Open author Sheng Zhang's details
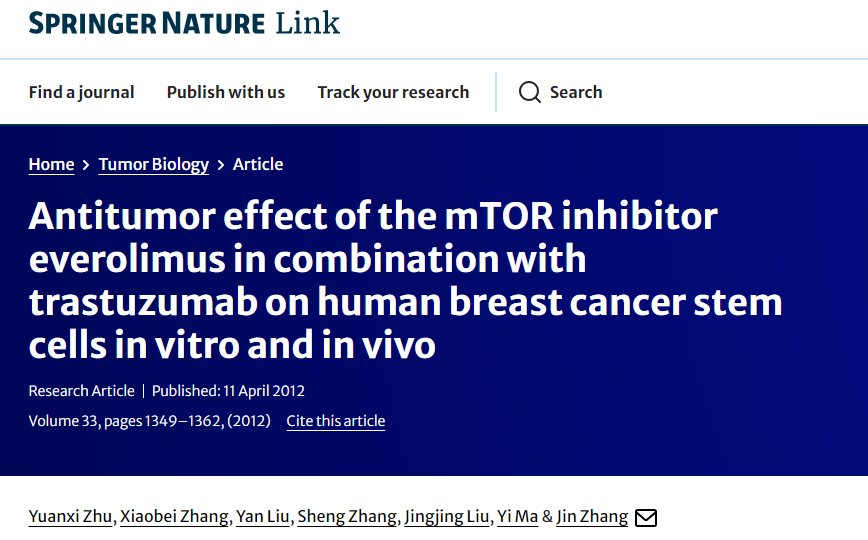 tap(347, 517)
